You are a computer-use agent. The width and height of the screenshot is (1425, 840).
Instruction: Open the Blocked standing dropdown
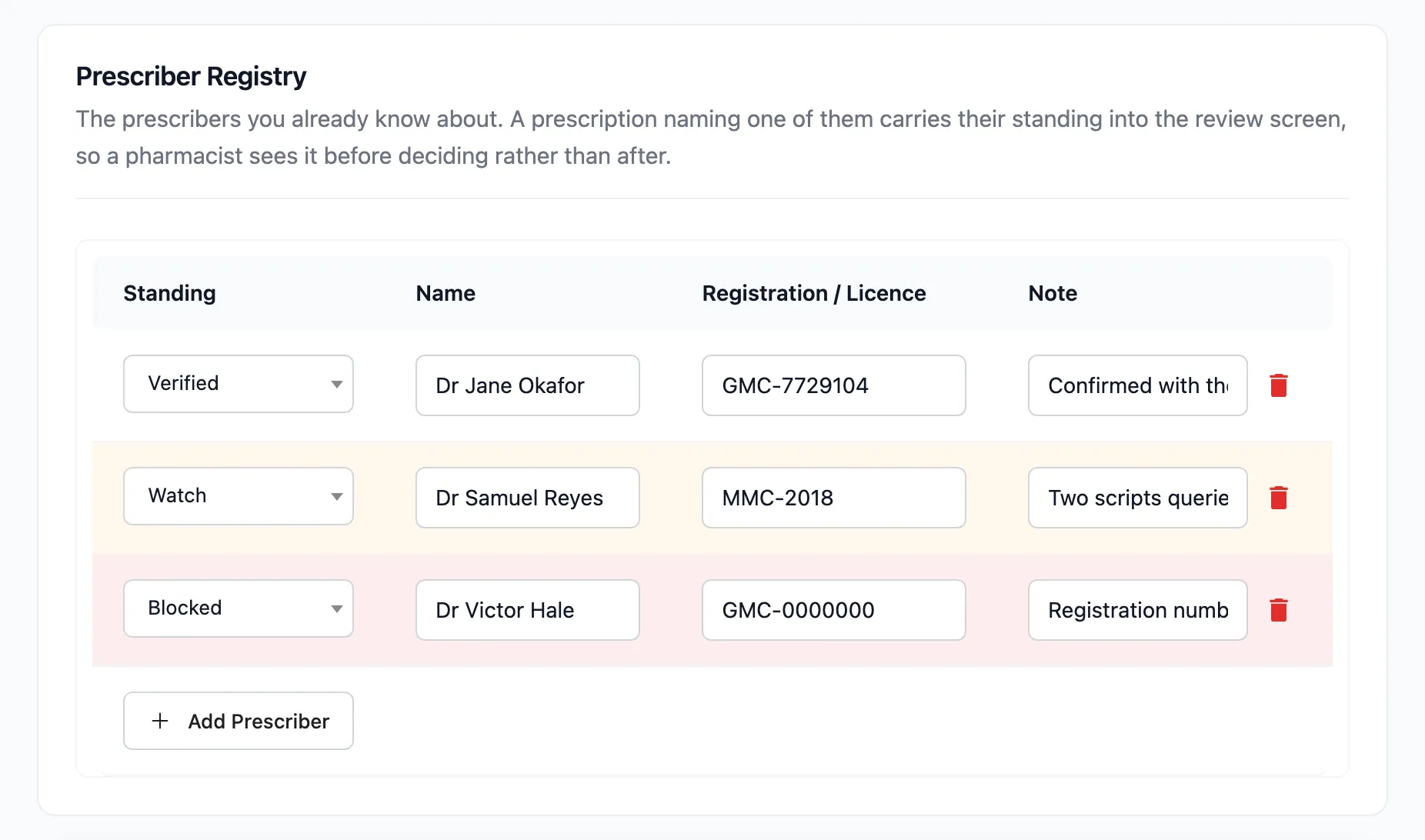pos(239,608)
